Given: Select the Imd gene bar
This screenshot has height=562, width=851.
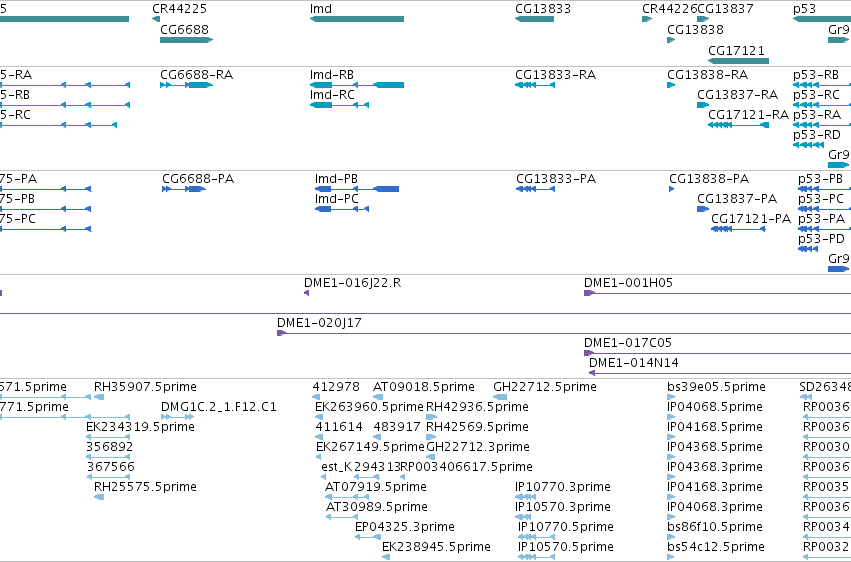Looking at the screenshot, I should click(x=357, y=19).
